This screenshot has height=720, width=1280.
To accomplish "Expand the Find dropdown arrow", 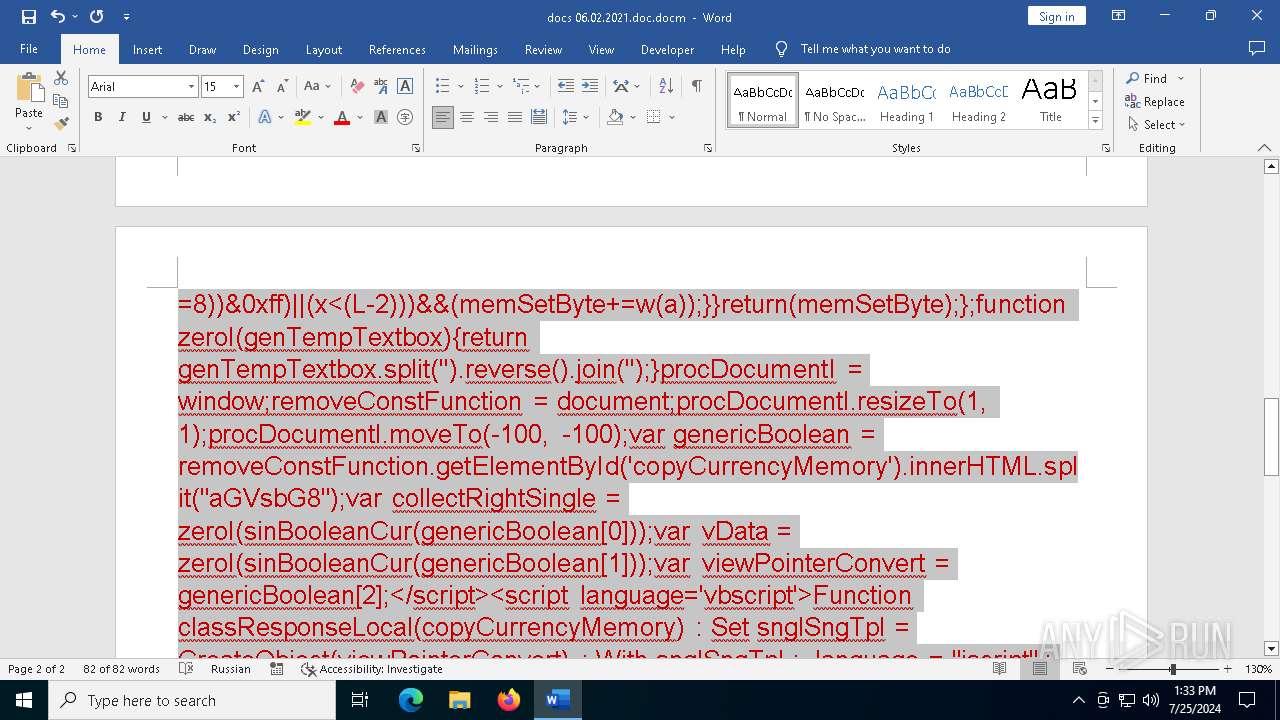I will tap(1181, 79).
